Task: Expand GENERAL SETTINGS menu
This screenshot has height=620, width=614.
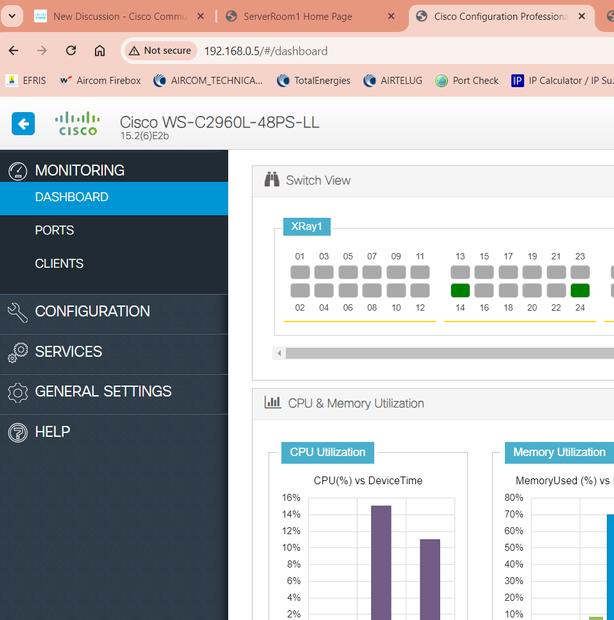Action: coord(103,391)
